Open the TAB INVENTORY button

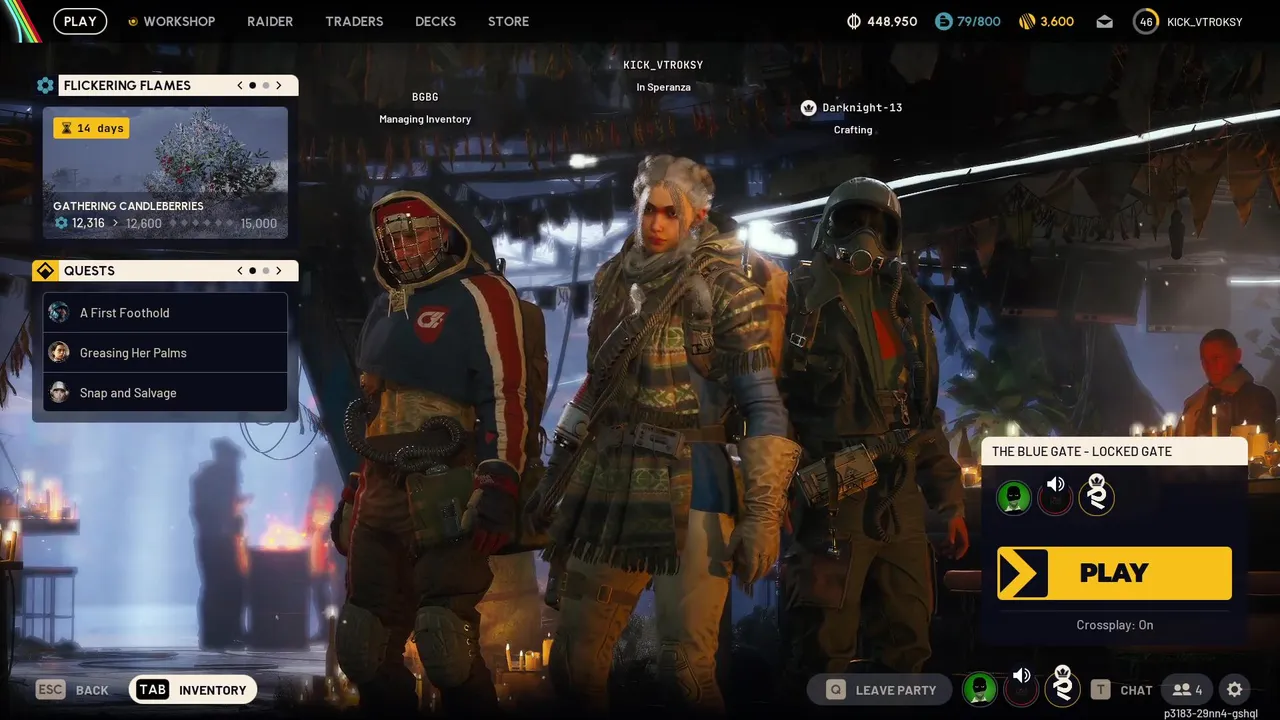[x=193, y=689]
